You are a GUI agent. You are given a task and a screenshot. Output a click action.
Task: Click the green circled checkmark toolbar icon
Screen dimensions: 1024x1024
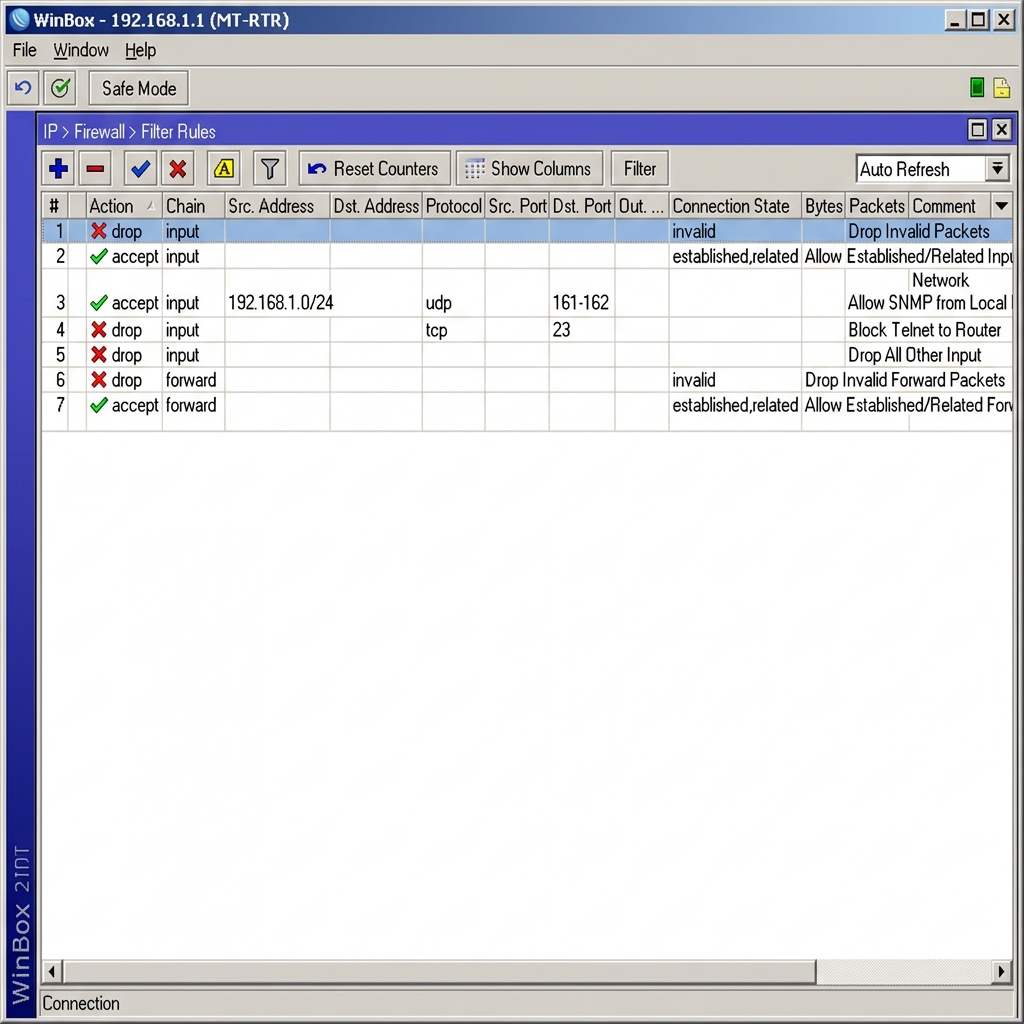coord(60,88)
